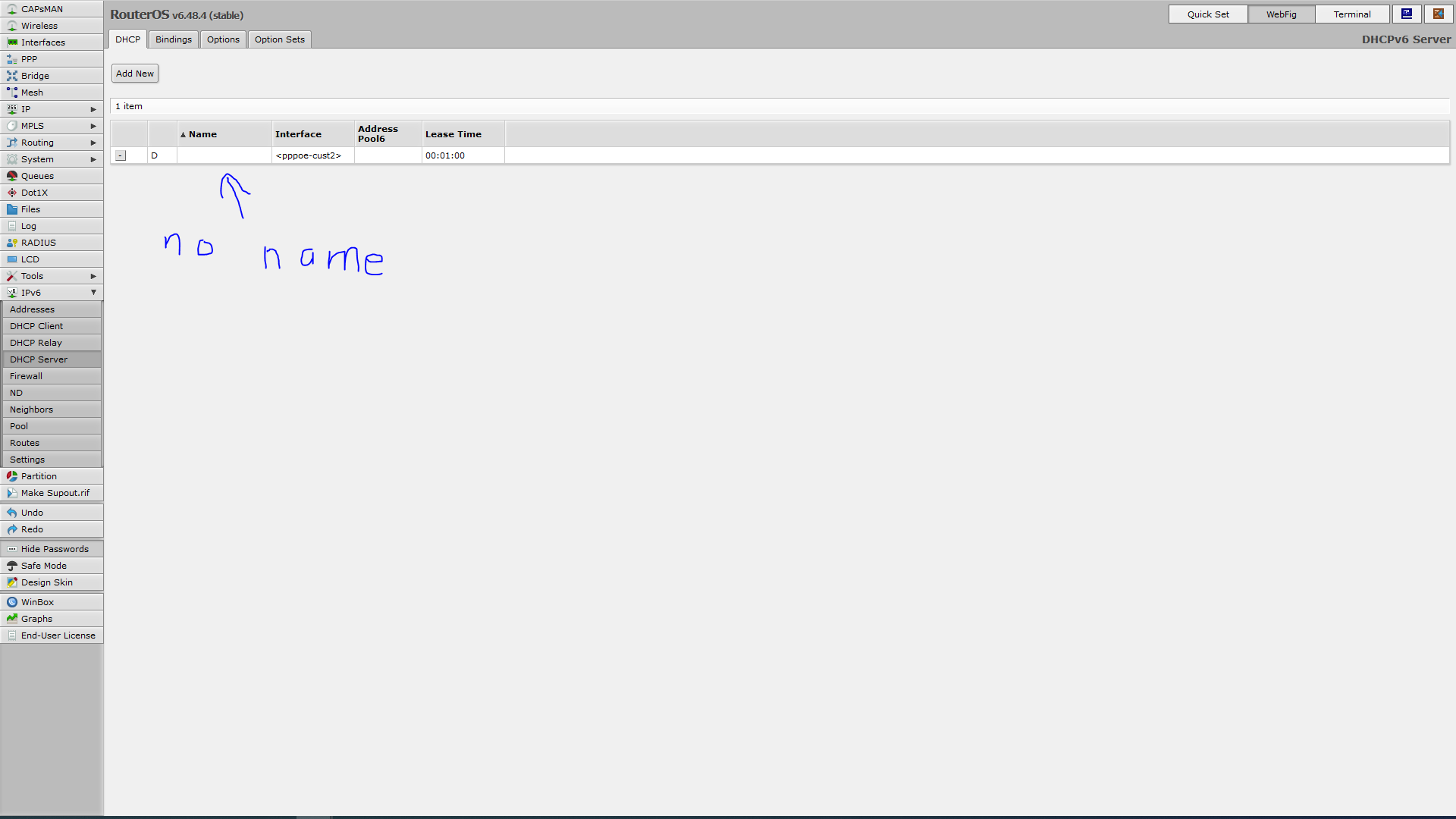Click the WinBox icon
Screen dimensions: 1456x819
(x=12, y=602)
